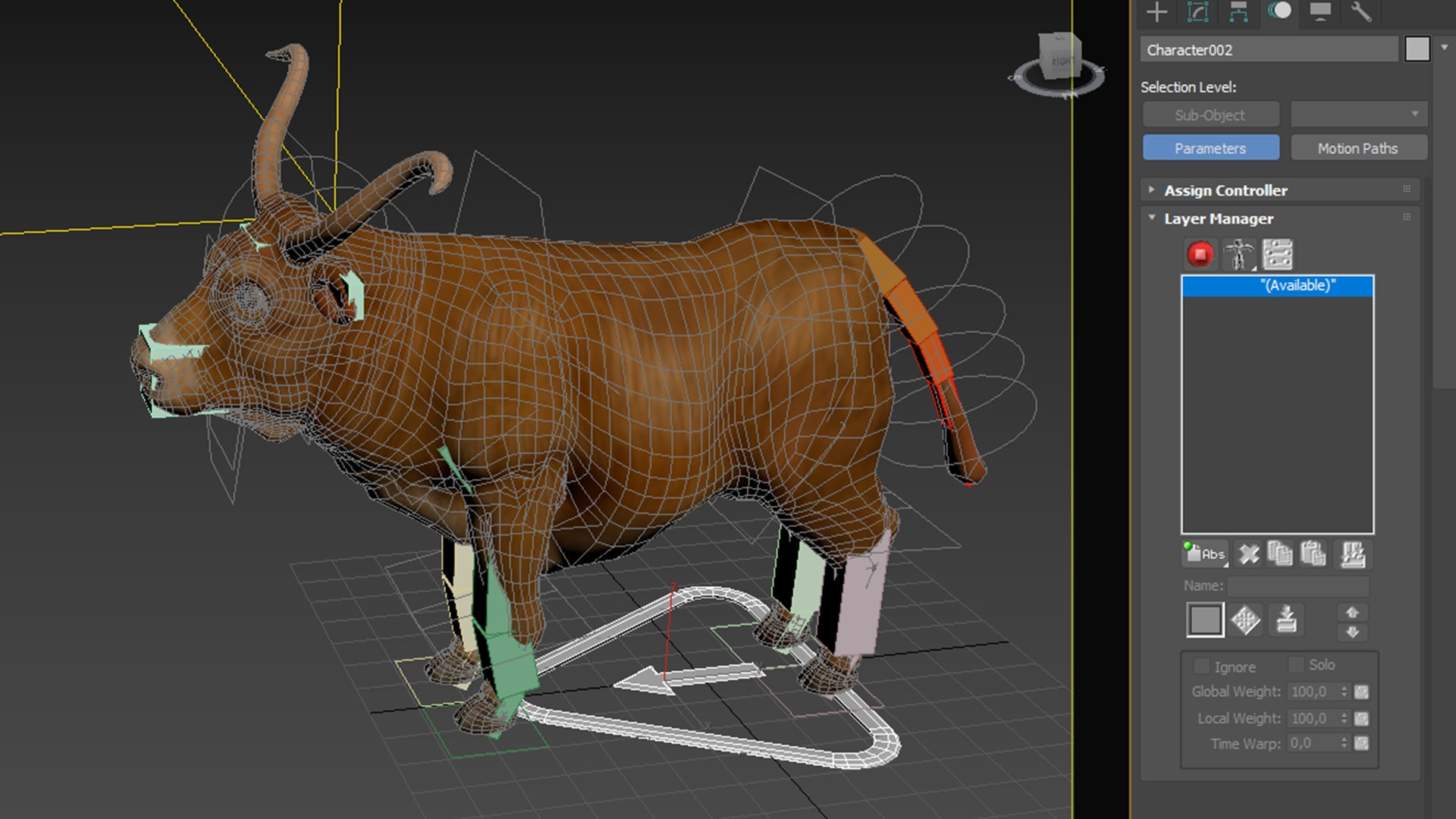
Task: Click the collapse-to-layer download icon
Action: pyautogui.click(x=1285, y=620)
